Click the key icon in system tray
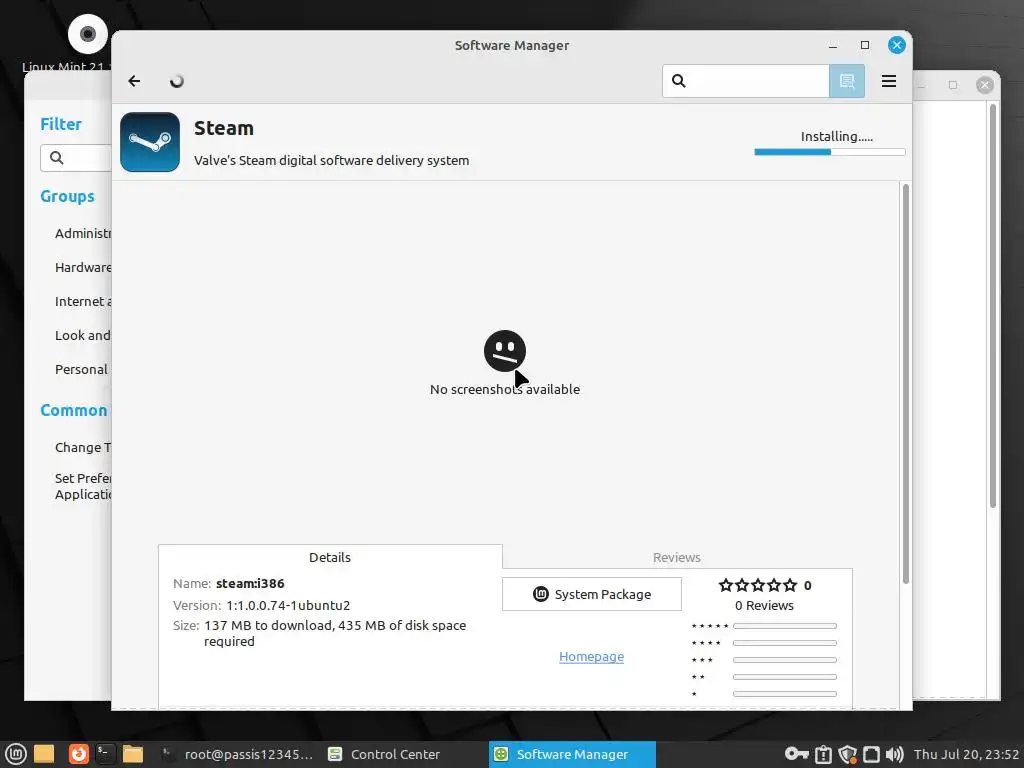1024x768 pixels. (x=796, y=754)
